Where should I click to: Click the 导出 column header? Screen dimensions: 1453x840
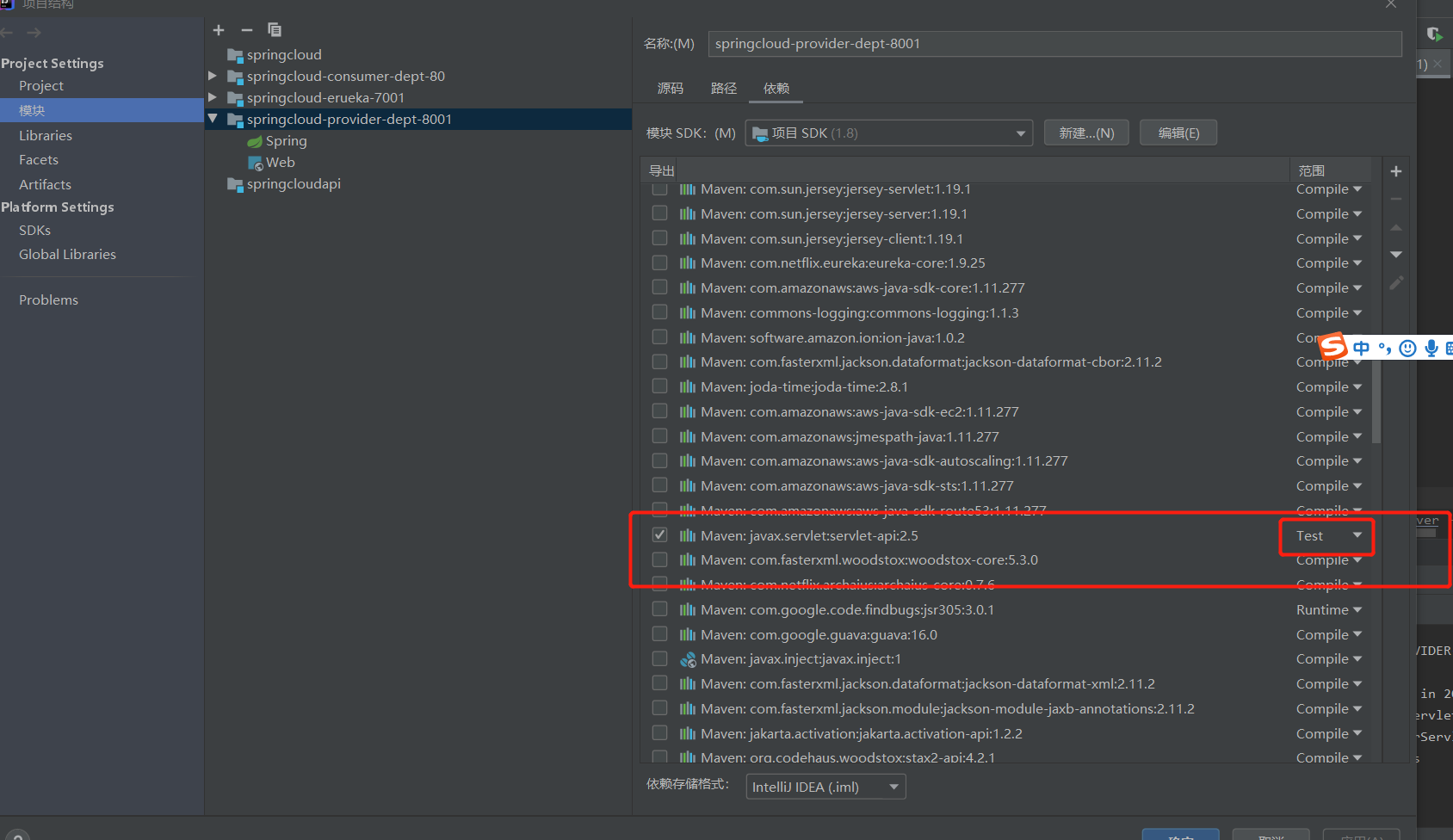(662, 170)
